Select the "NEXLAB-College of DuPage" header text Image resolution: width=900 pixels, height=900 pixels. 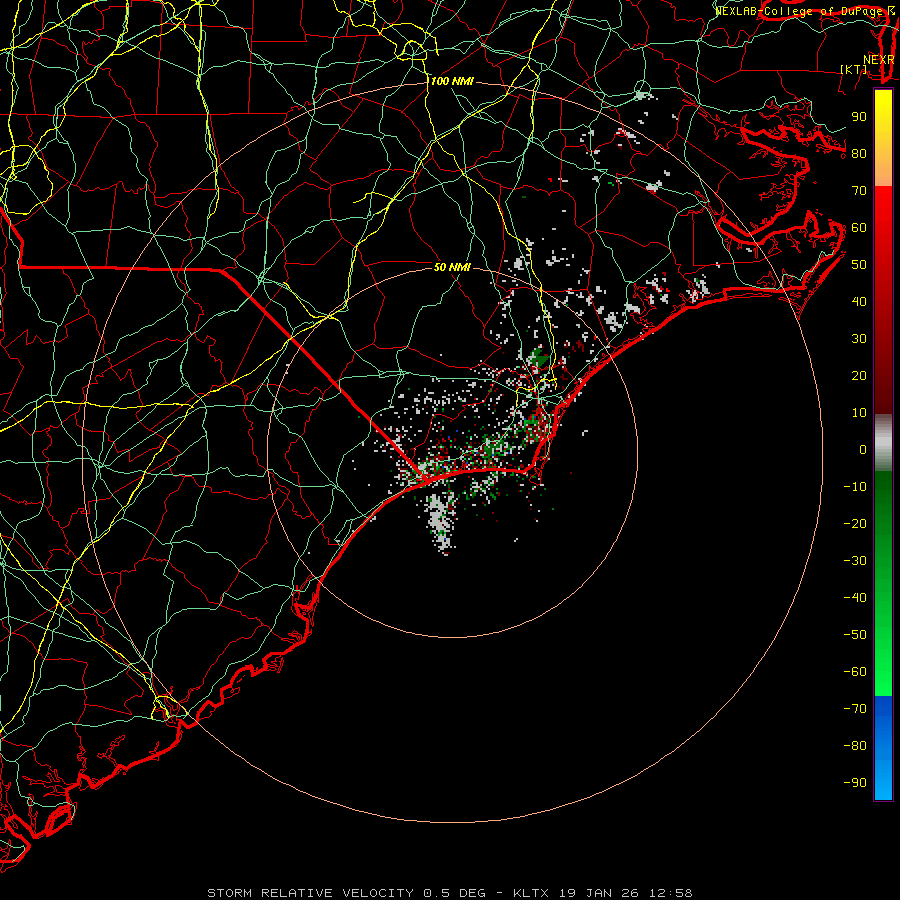point(798,11)
